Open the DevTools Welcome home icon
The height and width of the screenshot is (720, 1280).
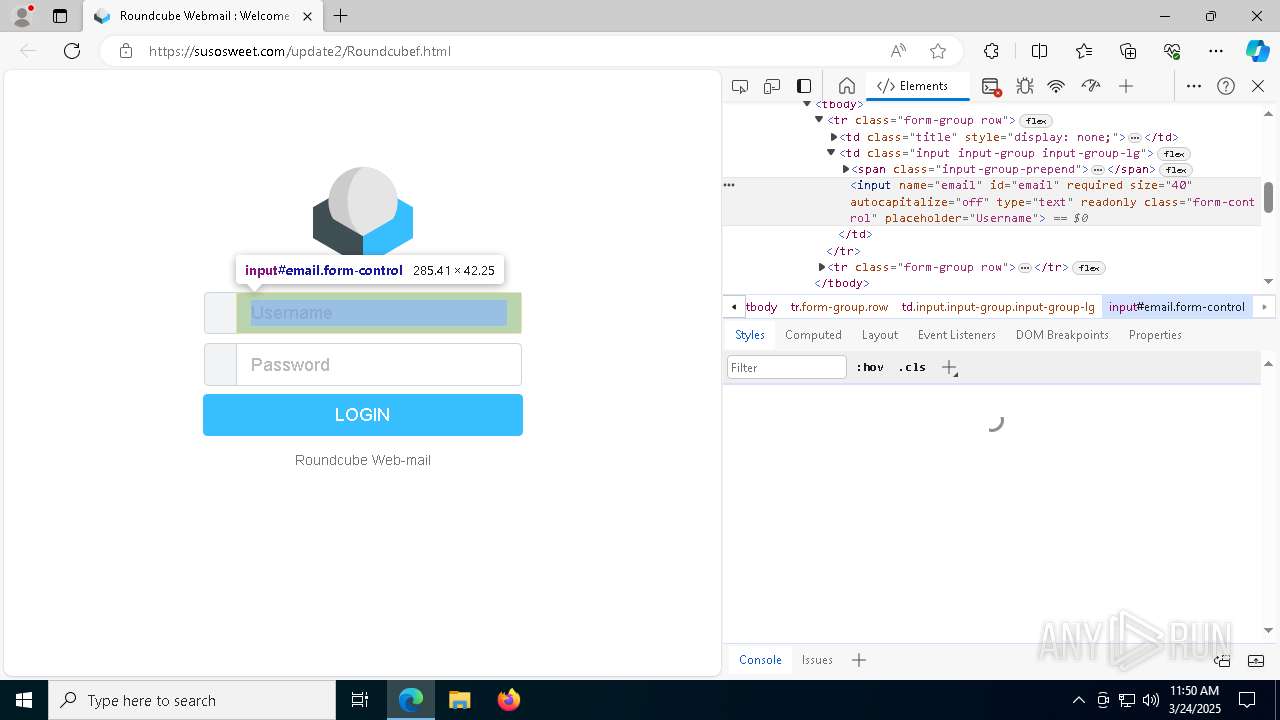[x=846, y=86]
